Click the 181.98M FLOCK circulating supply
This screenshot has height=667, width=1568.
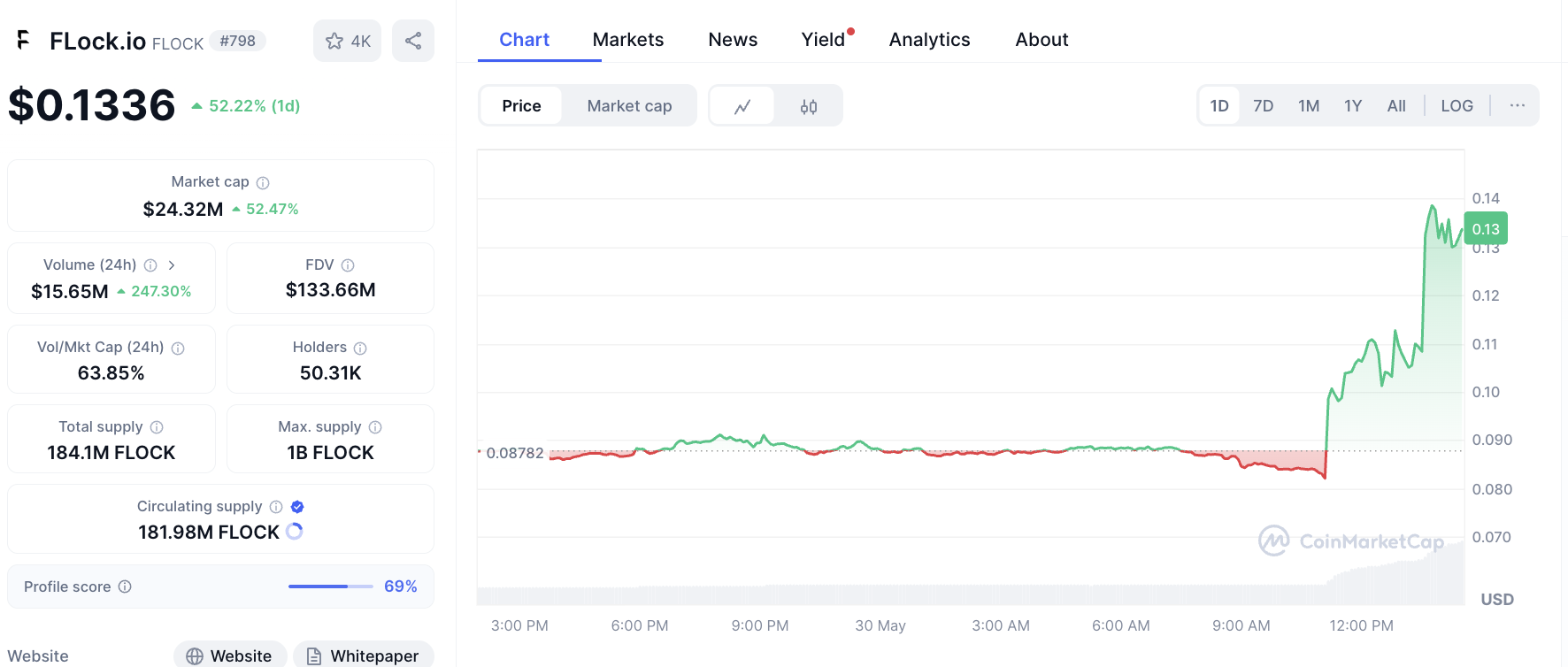tap(209, 533)
